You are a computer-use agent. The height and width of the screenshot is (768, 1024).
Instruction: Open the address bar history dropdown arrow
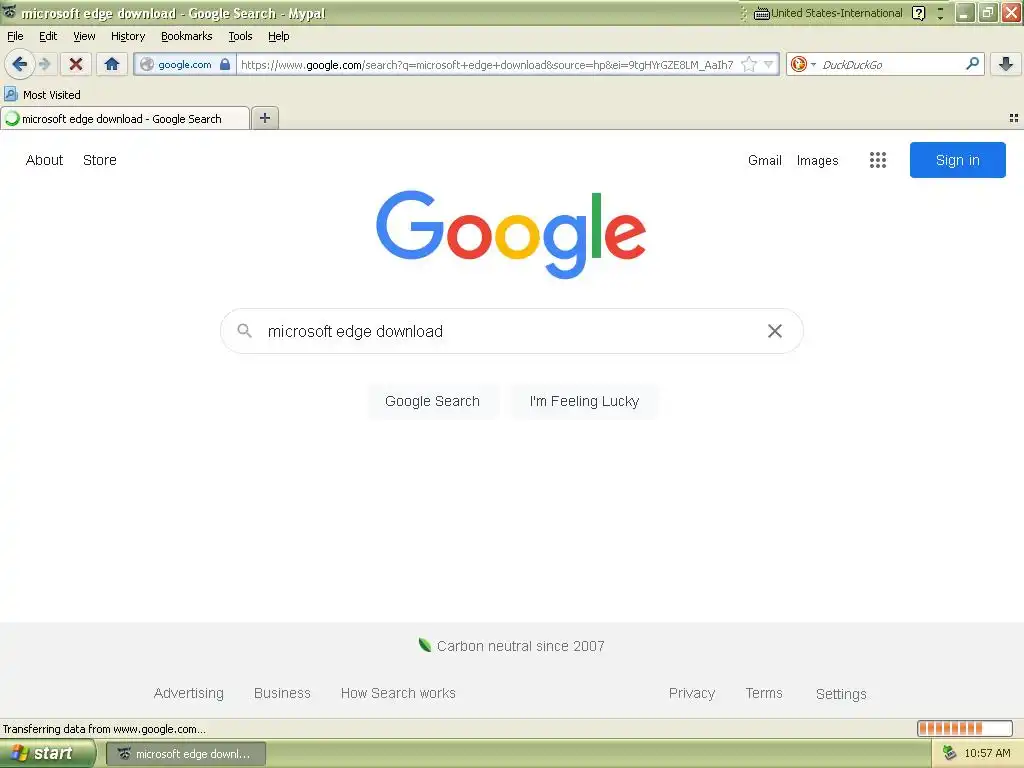[769, 64]
